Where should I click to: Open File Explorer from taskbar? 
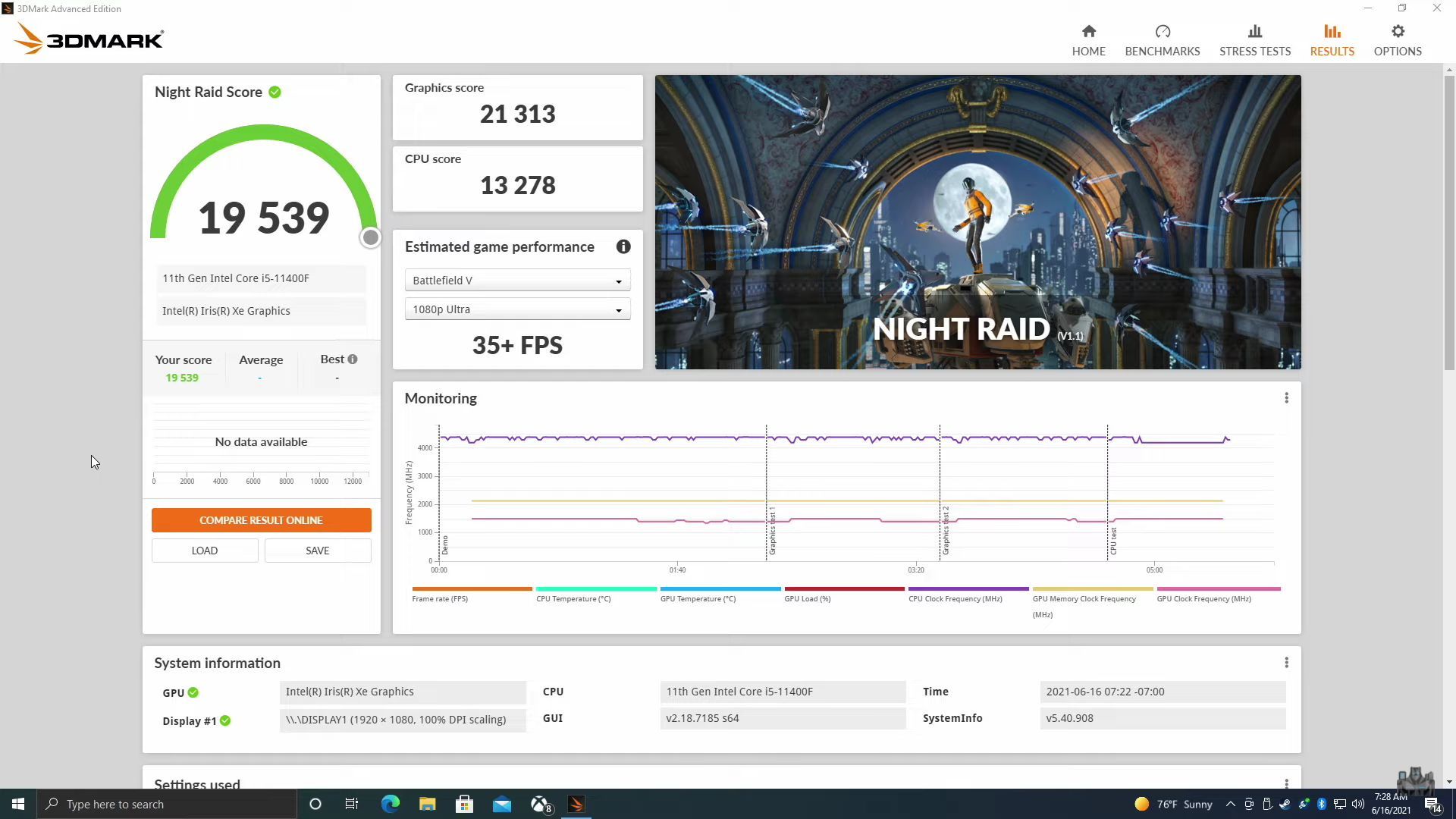pos(427,804)
